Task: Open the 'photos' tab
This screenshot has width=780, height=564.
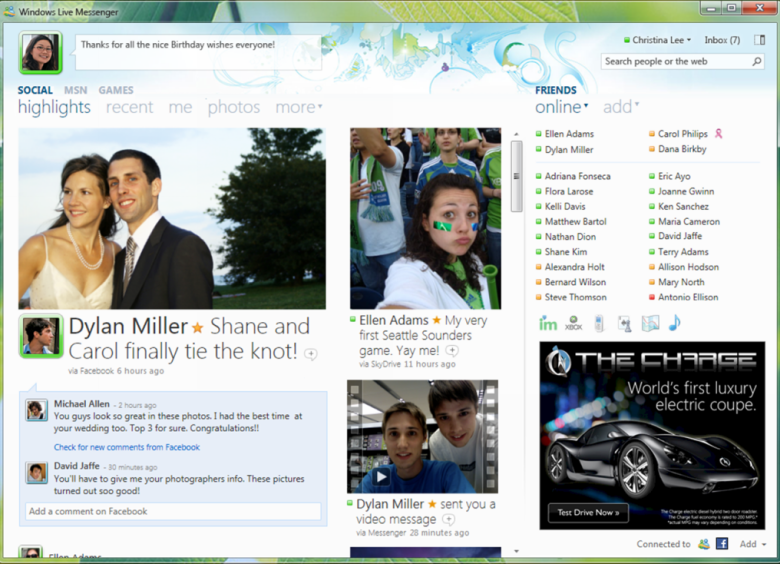Action: tap(233, 107)
